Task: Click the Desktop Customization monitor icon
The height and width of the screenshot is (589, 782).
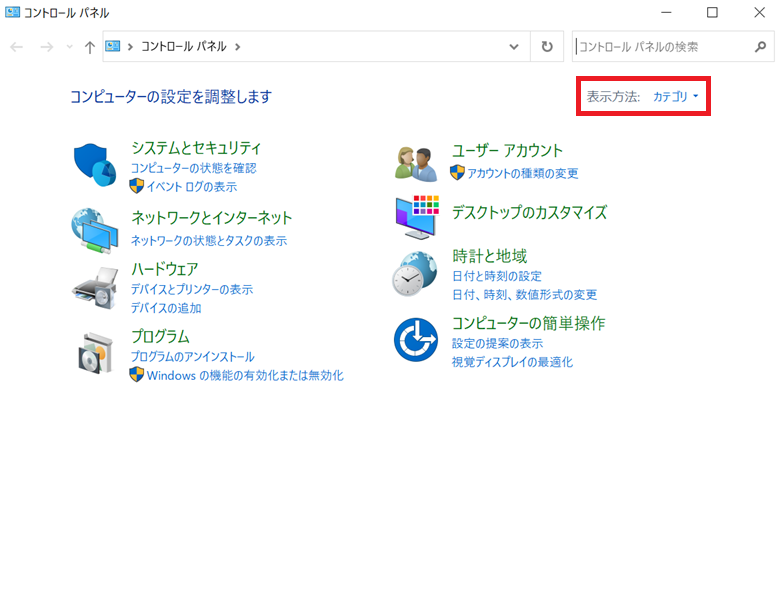Action: pos(416,215)
